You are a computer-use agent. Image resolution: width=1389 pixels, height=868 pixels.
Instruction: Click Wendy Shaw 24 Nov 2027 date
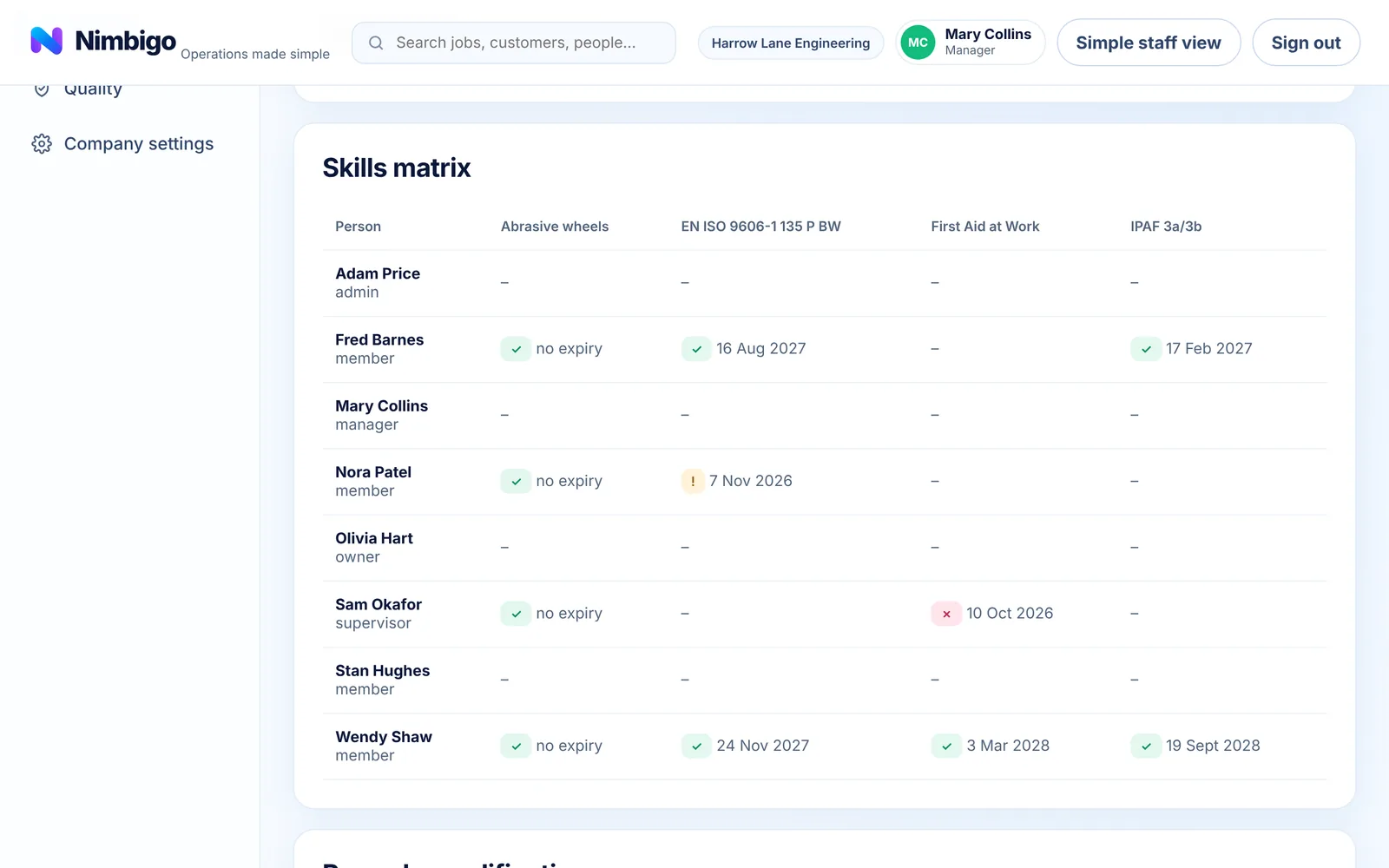point(763,746)
